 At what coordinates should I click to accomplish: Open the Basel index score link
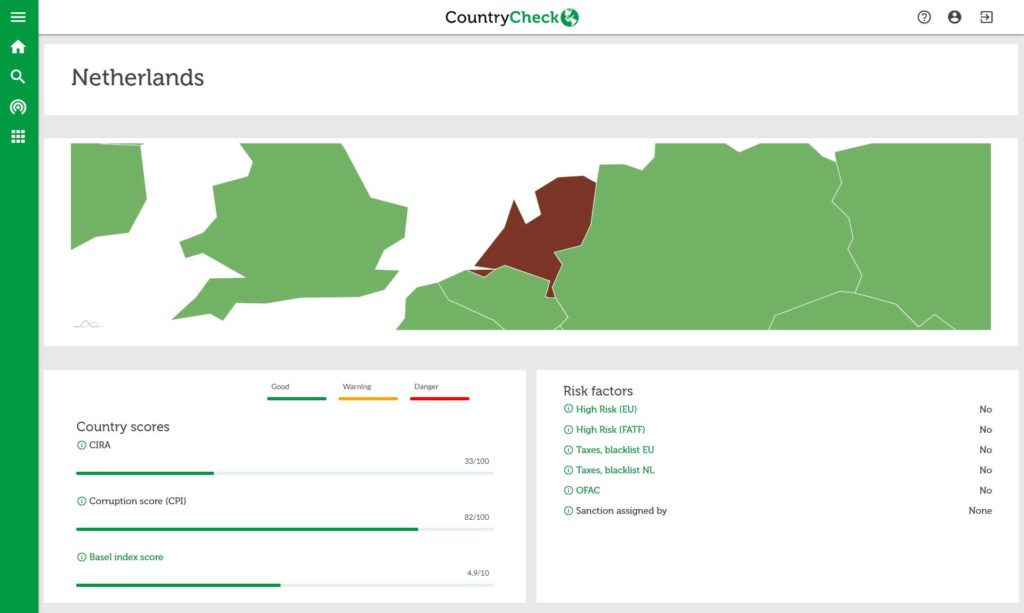point(126,557)
